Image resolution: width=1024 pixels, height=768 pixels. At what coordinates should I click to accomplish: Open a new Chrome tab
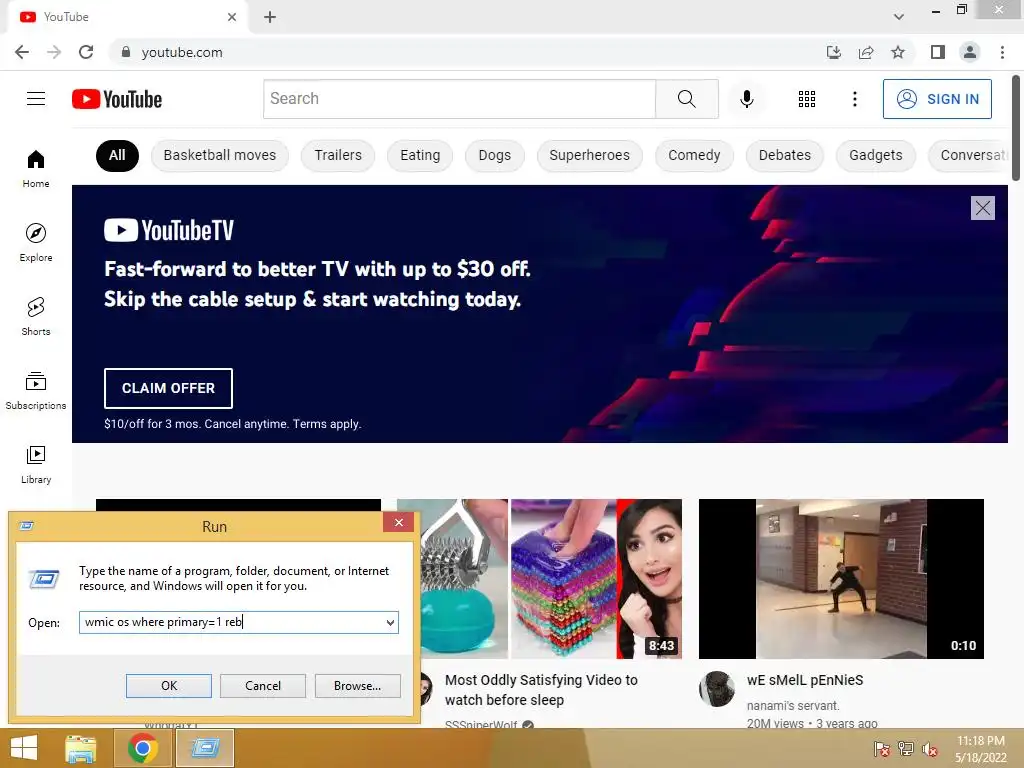270,17
